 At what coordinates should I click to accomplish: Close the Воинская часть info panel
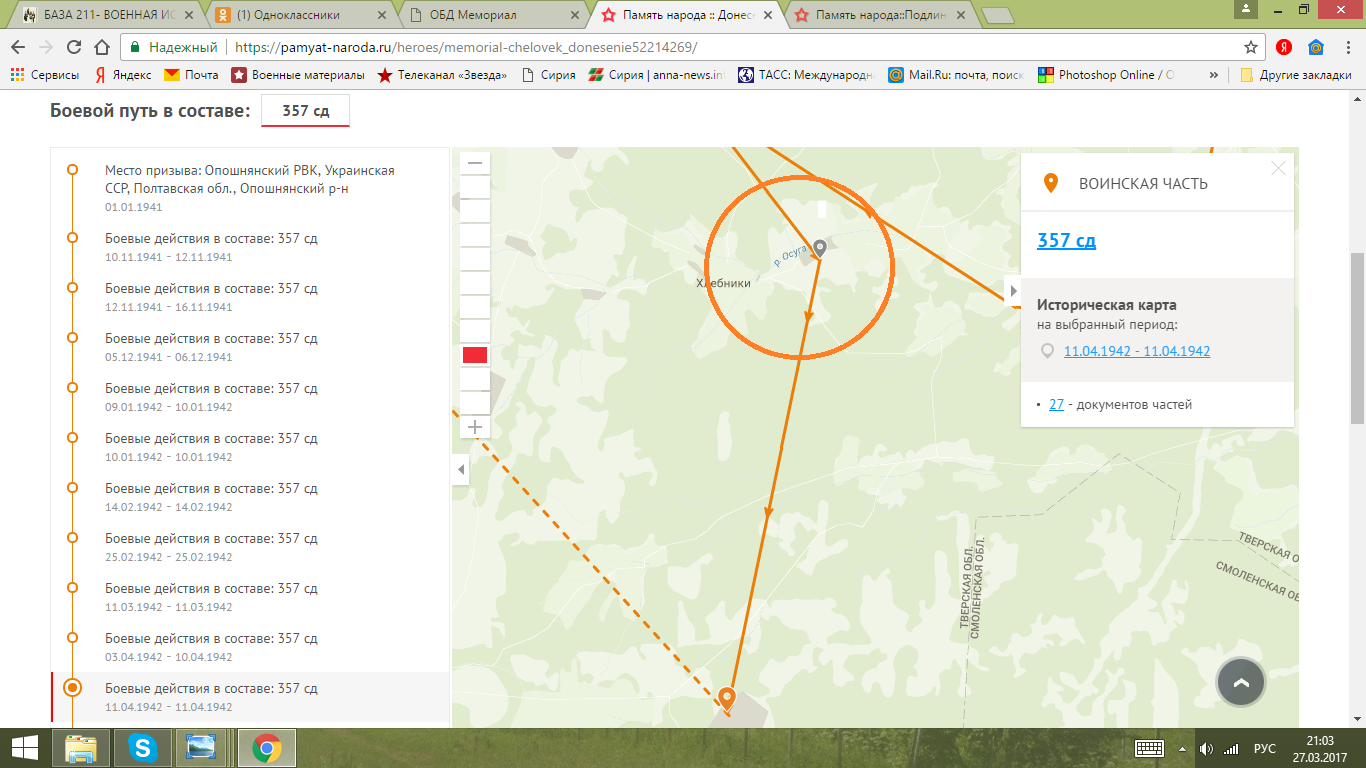[x=1278, y=168]
